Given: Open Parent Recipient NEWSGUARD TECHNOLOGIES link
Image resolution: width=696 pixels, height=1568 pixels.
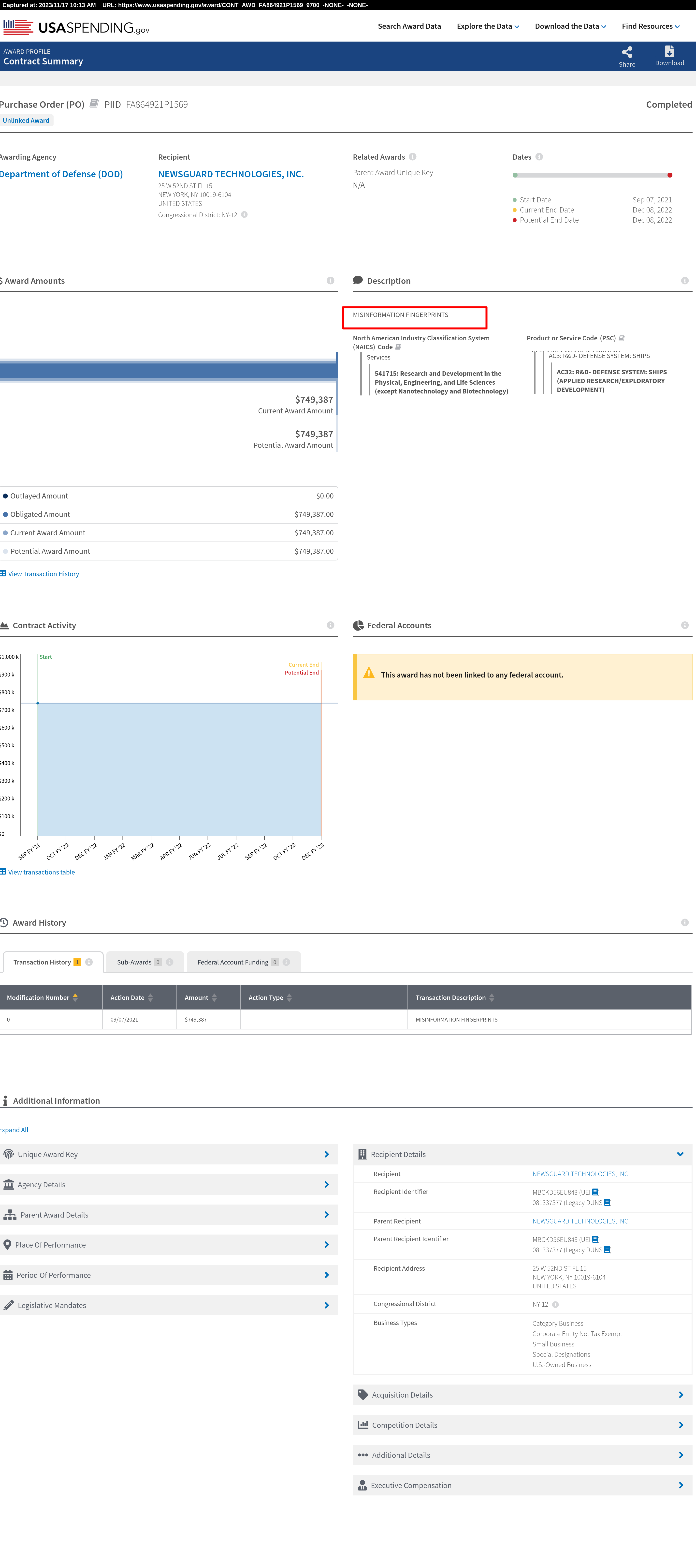Looking at the screenshot, I should pos(580,1221).
